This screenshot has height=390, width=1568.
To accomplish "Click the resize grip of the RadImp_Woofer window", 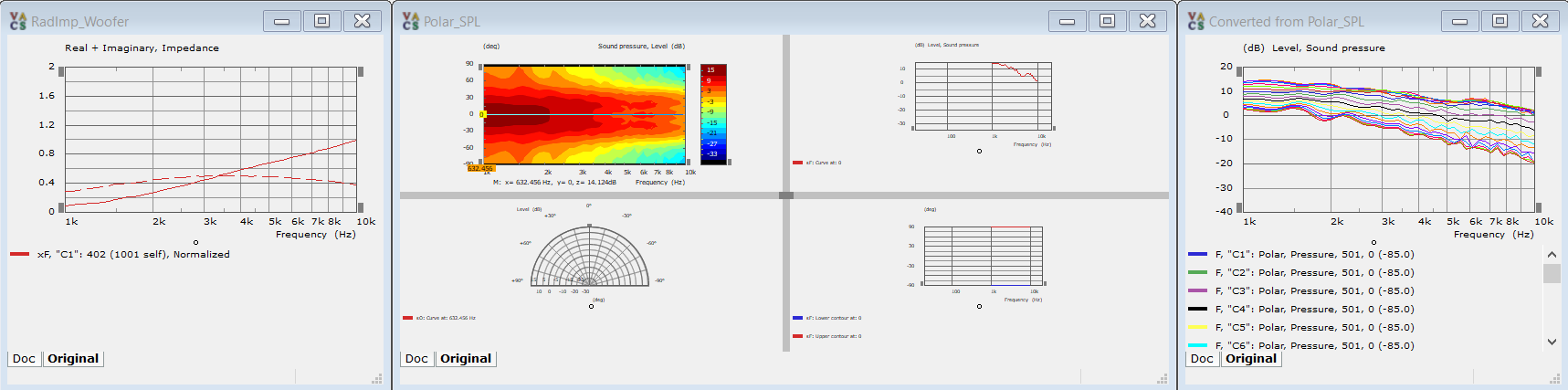I will [377, 378].
